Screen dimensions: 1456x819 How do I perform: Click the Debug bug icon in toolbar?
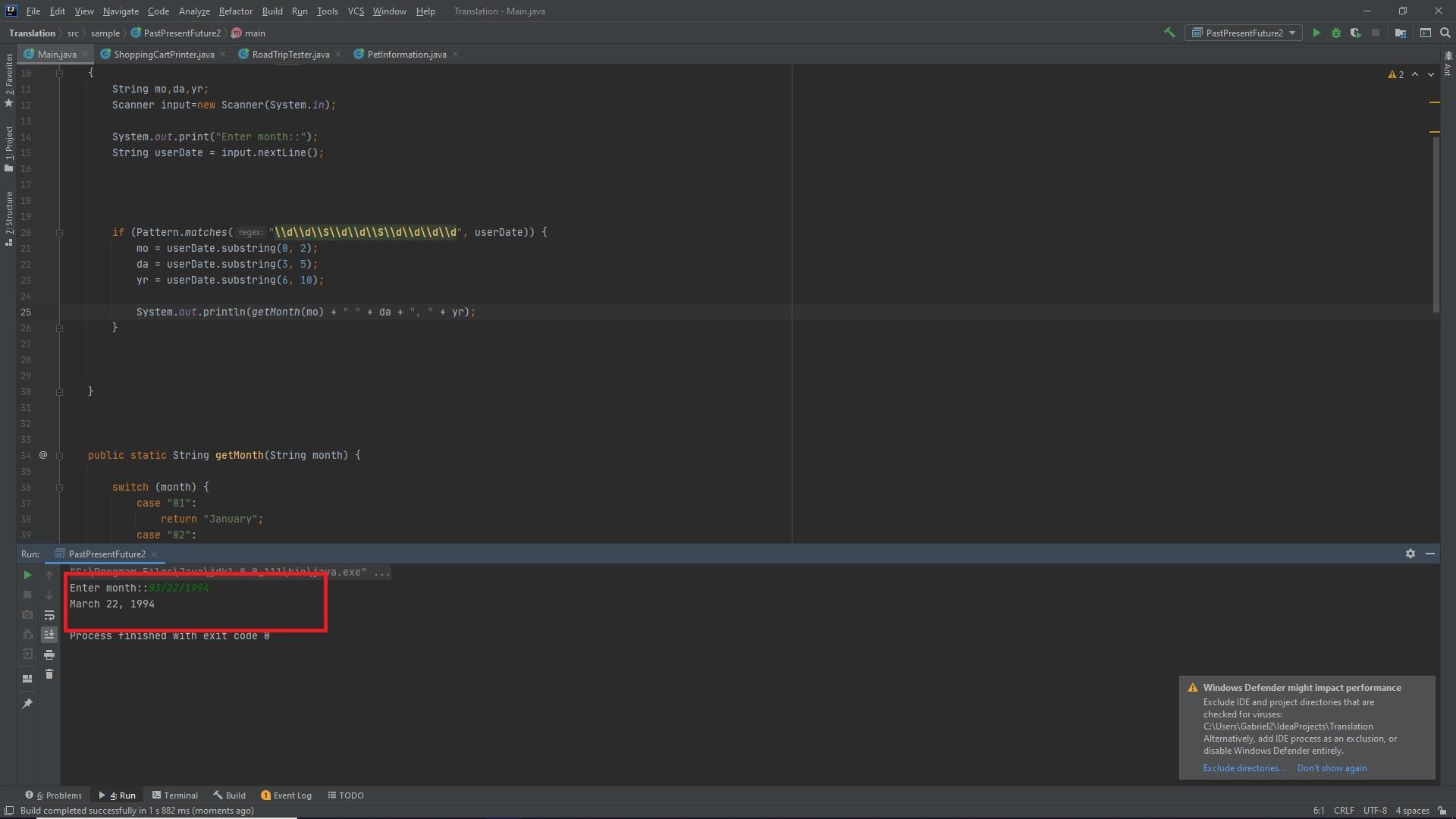(x=1336, y=33)
